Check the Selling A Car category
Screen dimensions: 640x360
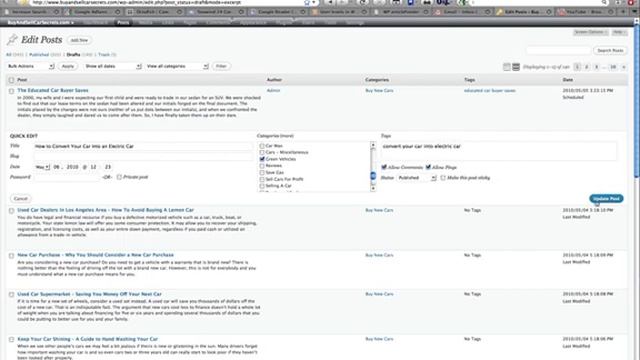(262, 186)
